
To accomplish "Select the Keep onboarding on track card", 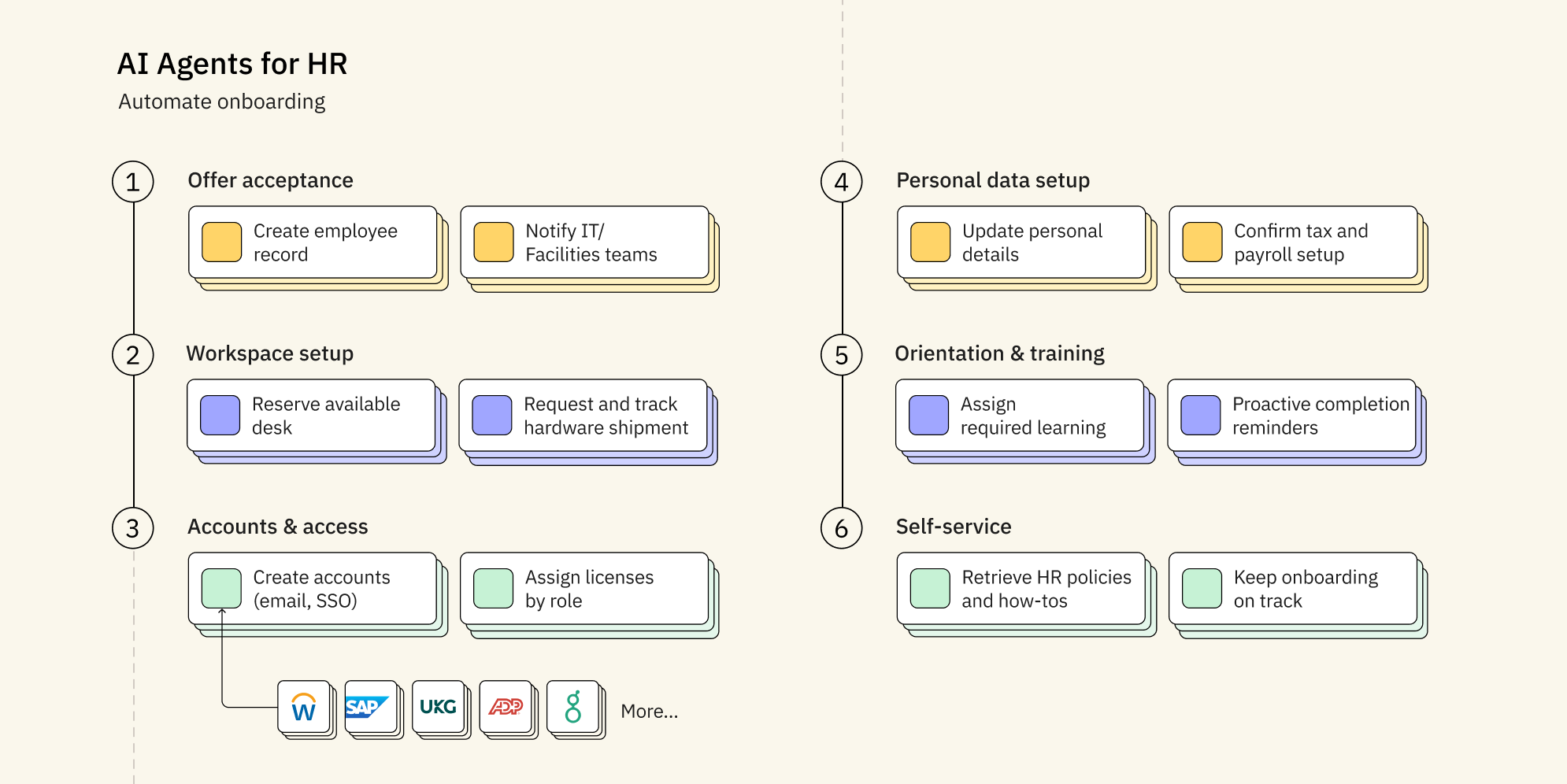I will (1294, 589).
